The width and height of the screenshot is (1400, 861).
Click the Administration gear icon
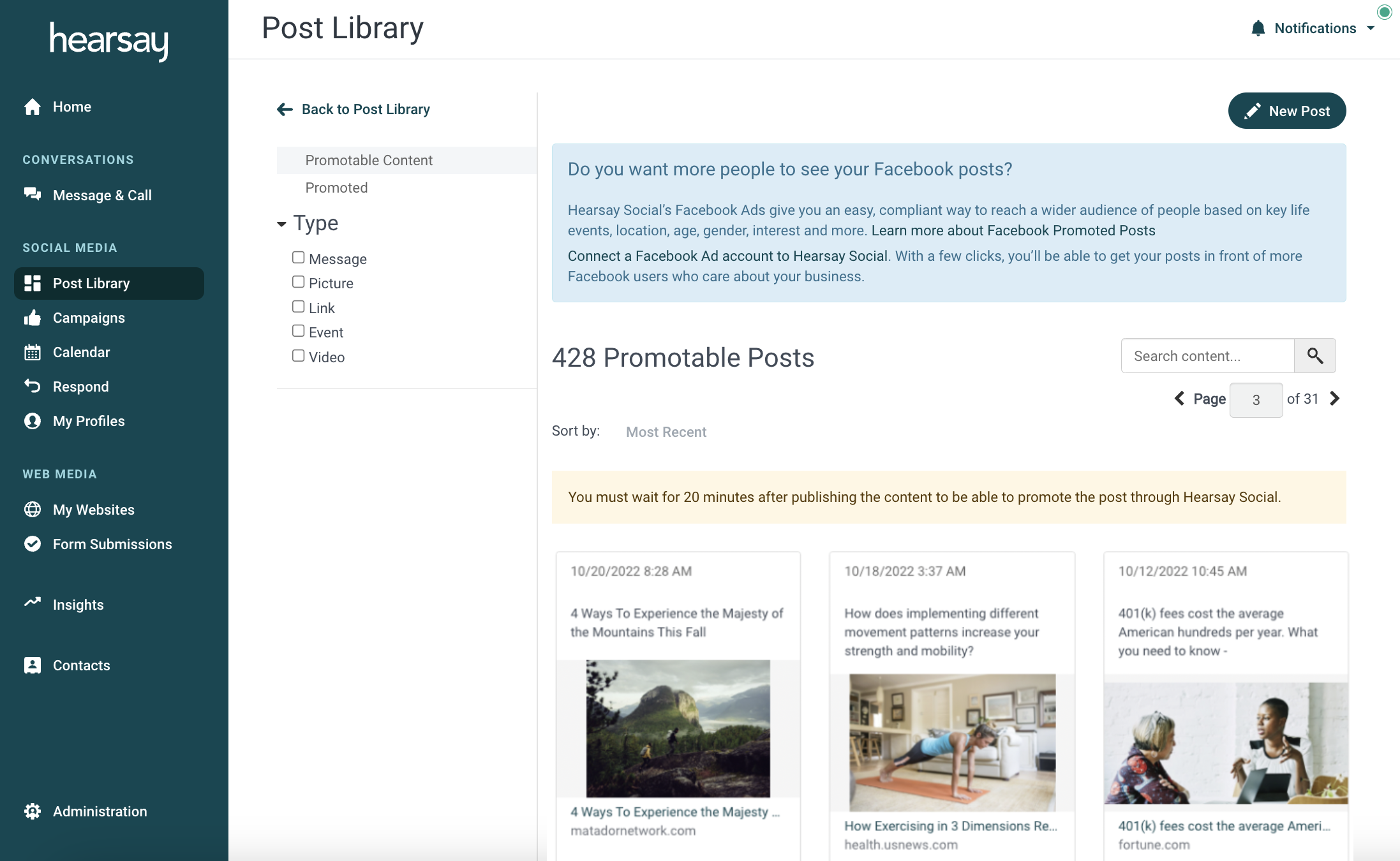(33, 811)
